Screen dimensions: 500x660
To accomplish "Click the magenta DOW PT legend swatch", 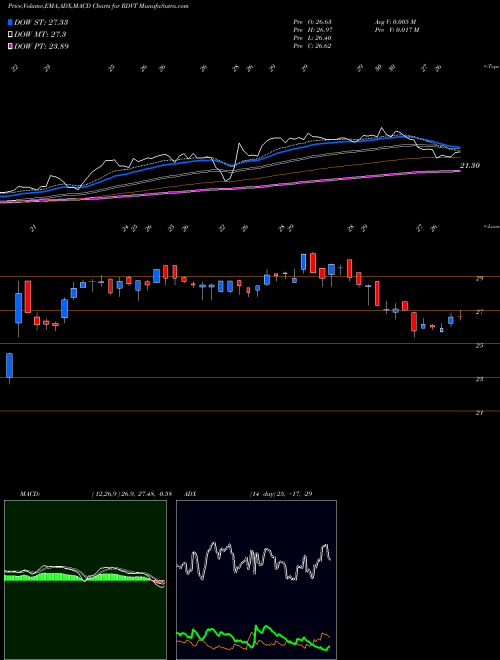I will (x=10, y=46).
